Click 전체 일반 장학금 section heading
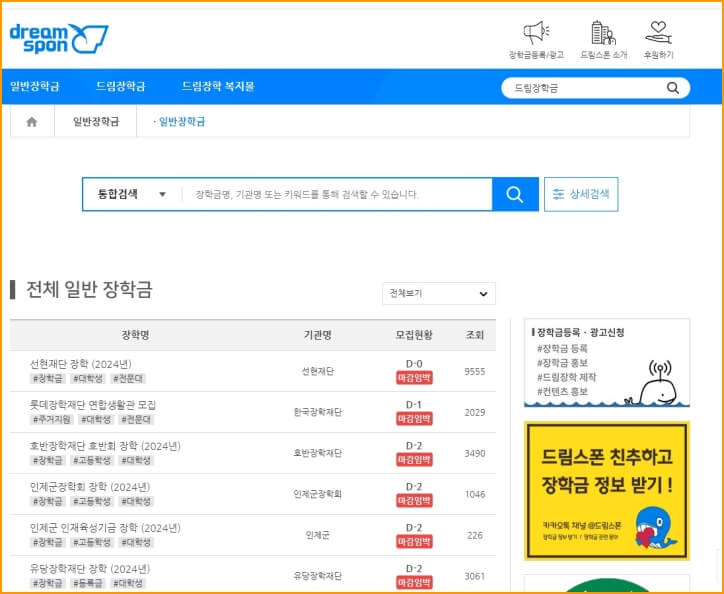724x594 pixels. 89,290
